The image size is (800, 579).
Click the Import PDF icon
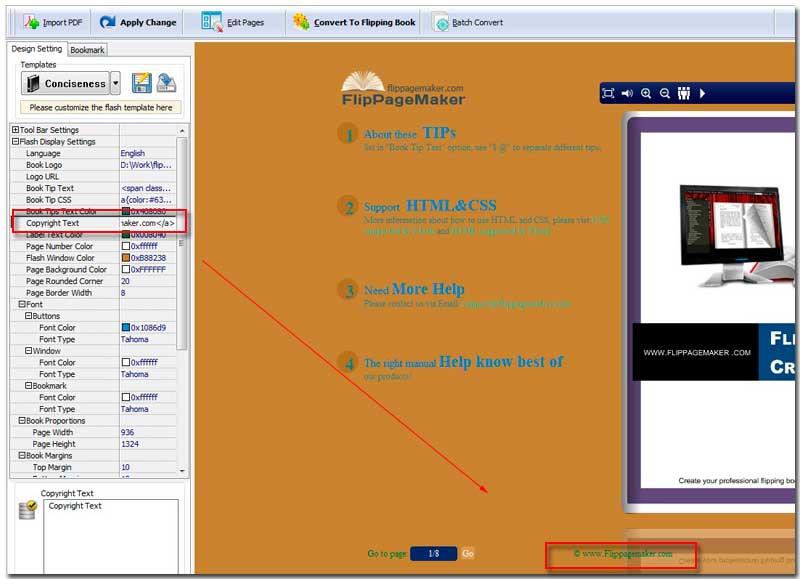(x=32, y=22)
